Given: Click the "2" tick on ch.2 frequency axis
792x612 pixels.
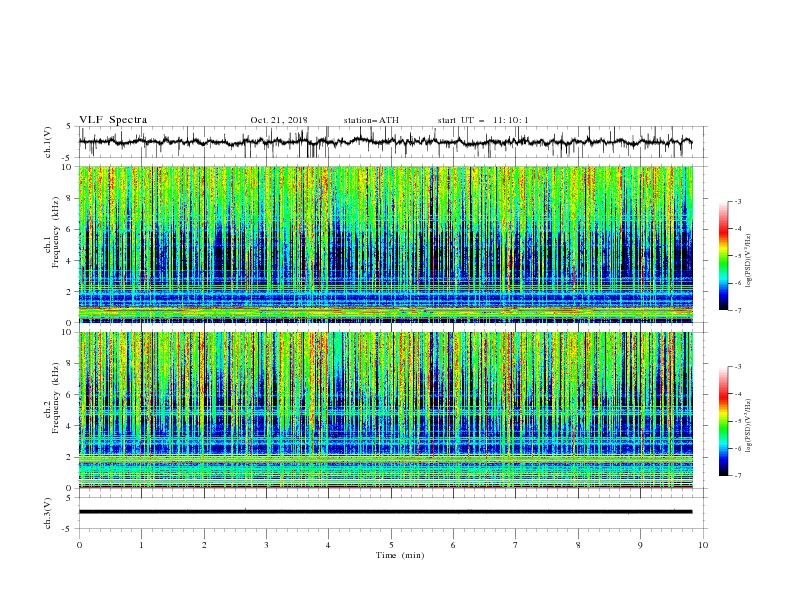Looking at the screenshot, I should point(70,457).
